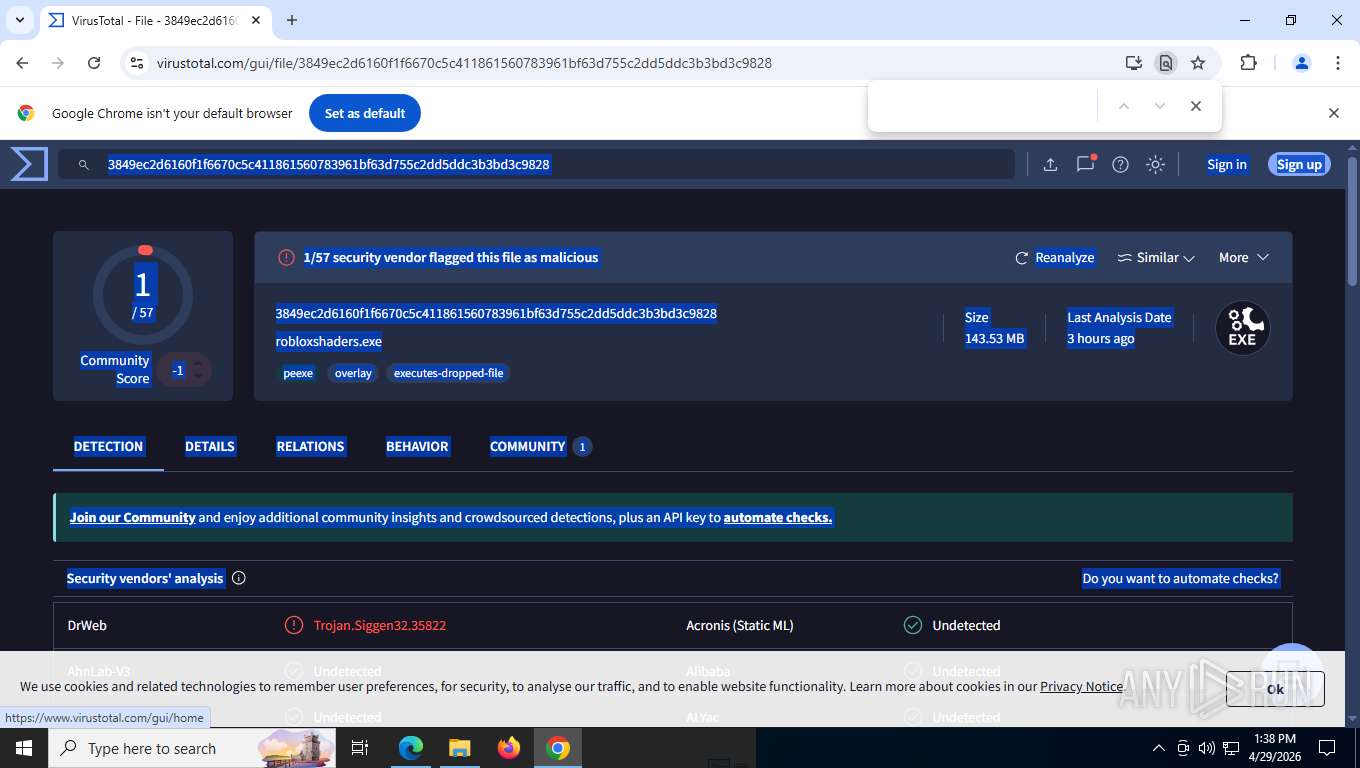Image resolution: width=1360 pixels, height=768 pixels.
Task: Bookmark this tab with the star icon
Action: point(1198,63)
